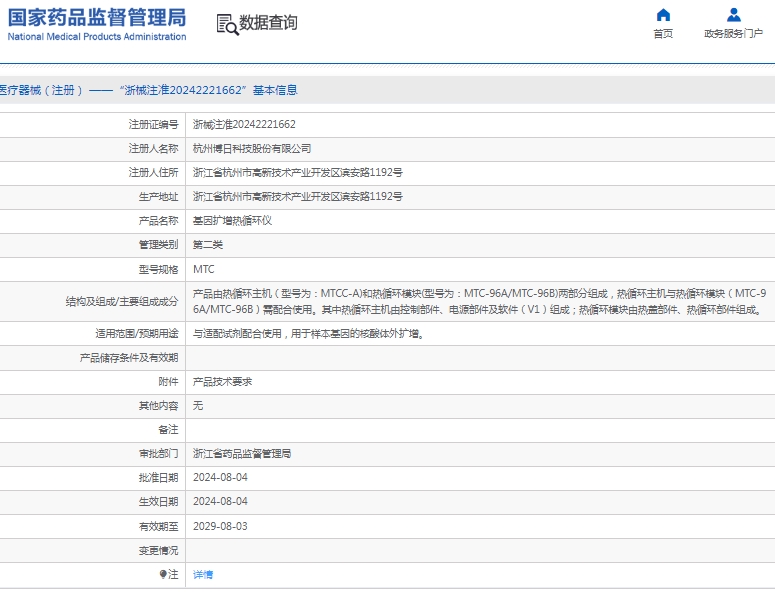775x594 pixels.
Task: Click the 适用范围/预期用途 description text
Action: tap(307, 334)
